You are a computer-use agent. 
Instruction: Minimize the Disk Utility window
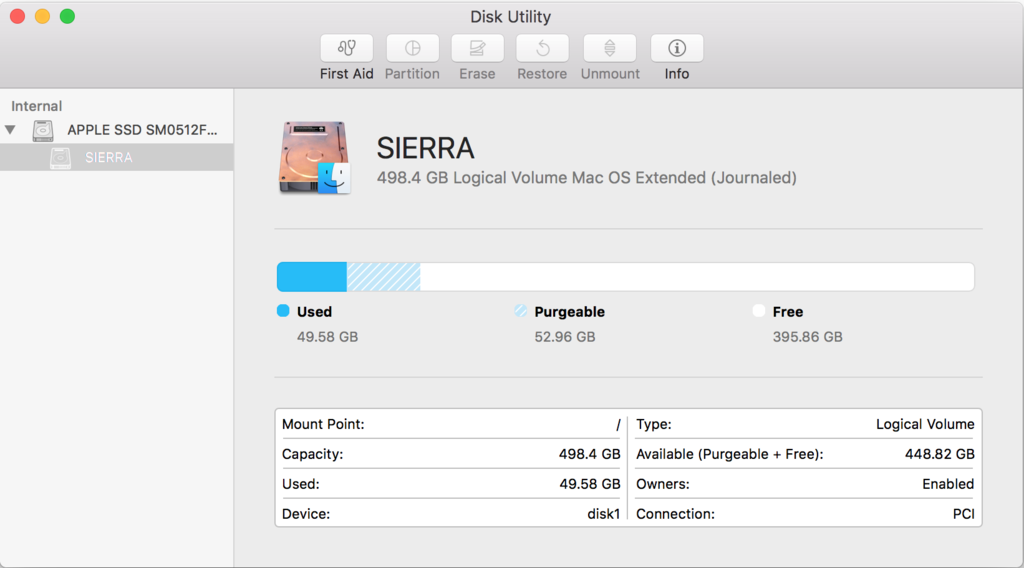pyautogui.click(x=42, y=16)
